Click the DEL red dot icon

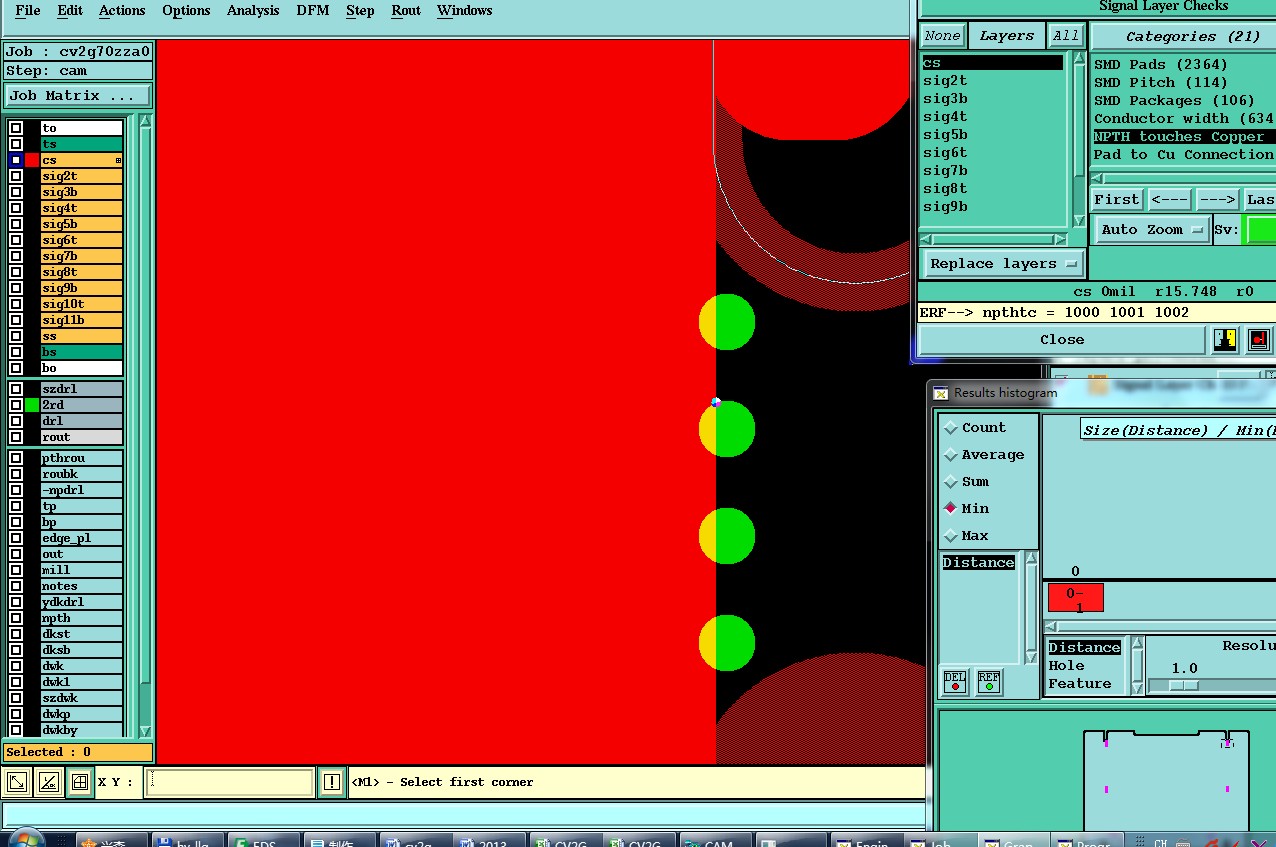coord(955,681)
